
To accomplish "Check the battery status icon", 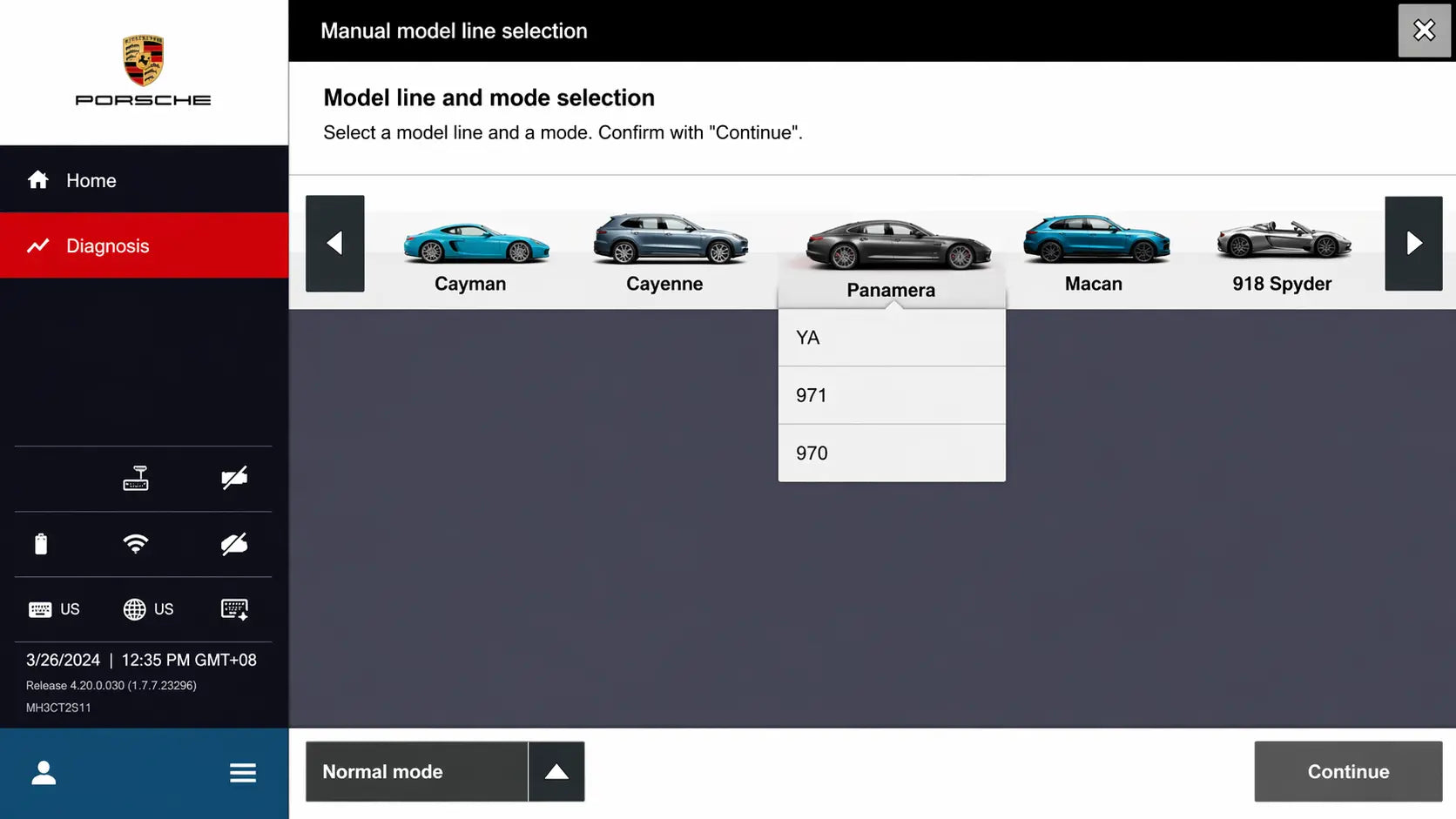I will [x=41, y=544].
